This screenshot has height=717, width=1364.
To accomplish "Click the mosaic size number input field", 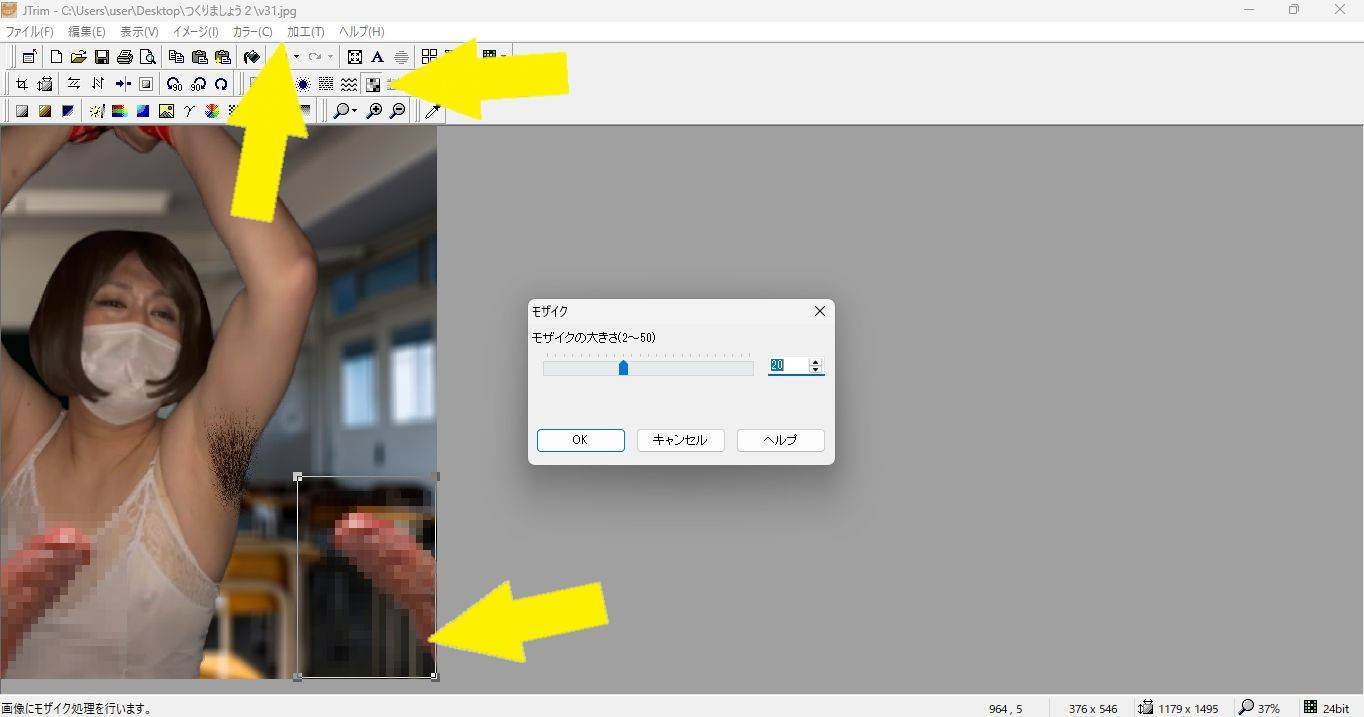I will [787, 366].
